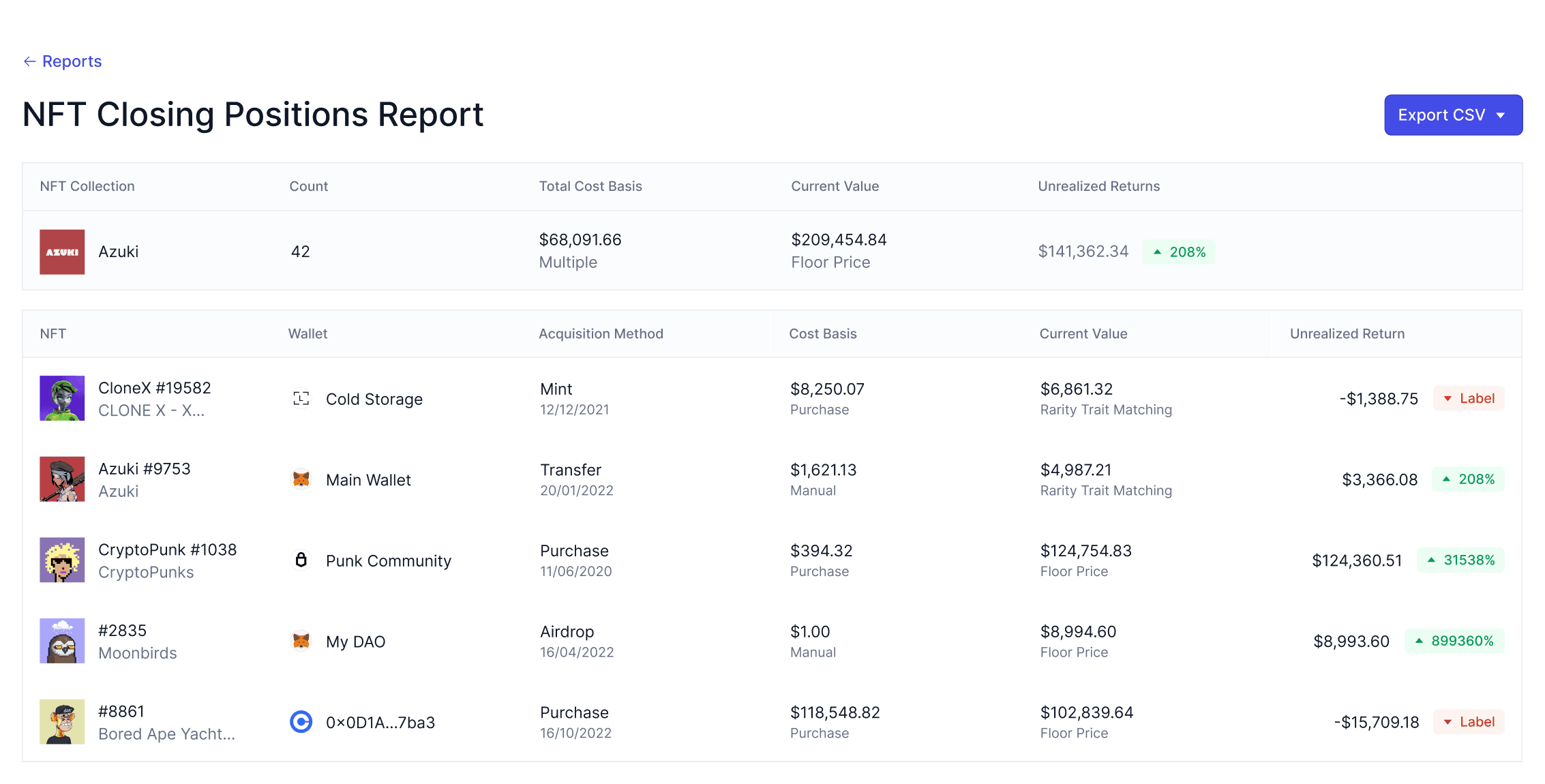Image resolution: width=1545 pixels, height=784 pixels.
Task: Click the Acquisition Method column header
Action: click(x=601, y=333)
